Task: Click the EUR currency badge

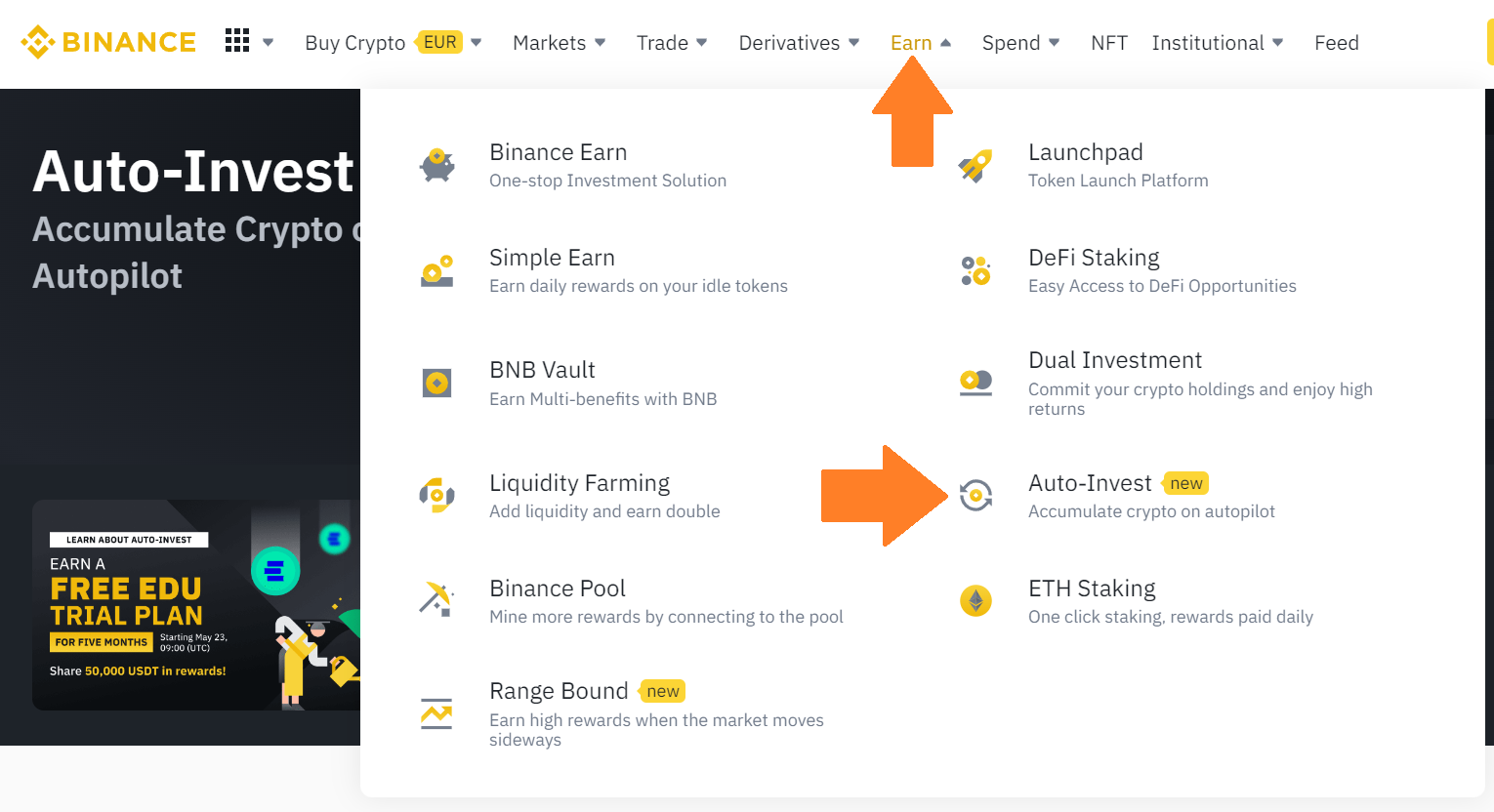Action: pyautogui.click(x=441, y=42)
